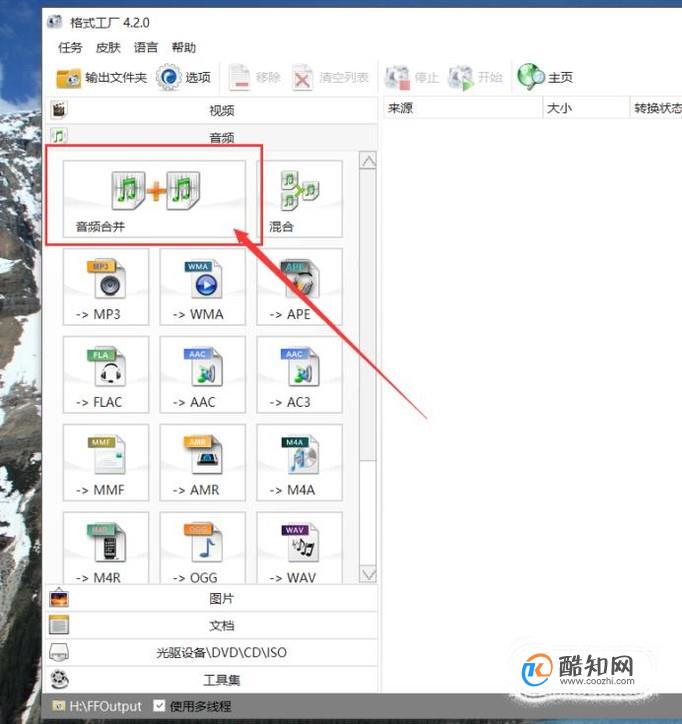Image resolution: width=682 pixels, height=724 pixels.
Task: Choose the -> M4R conversion tile
Action: pos(106,548)
